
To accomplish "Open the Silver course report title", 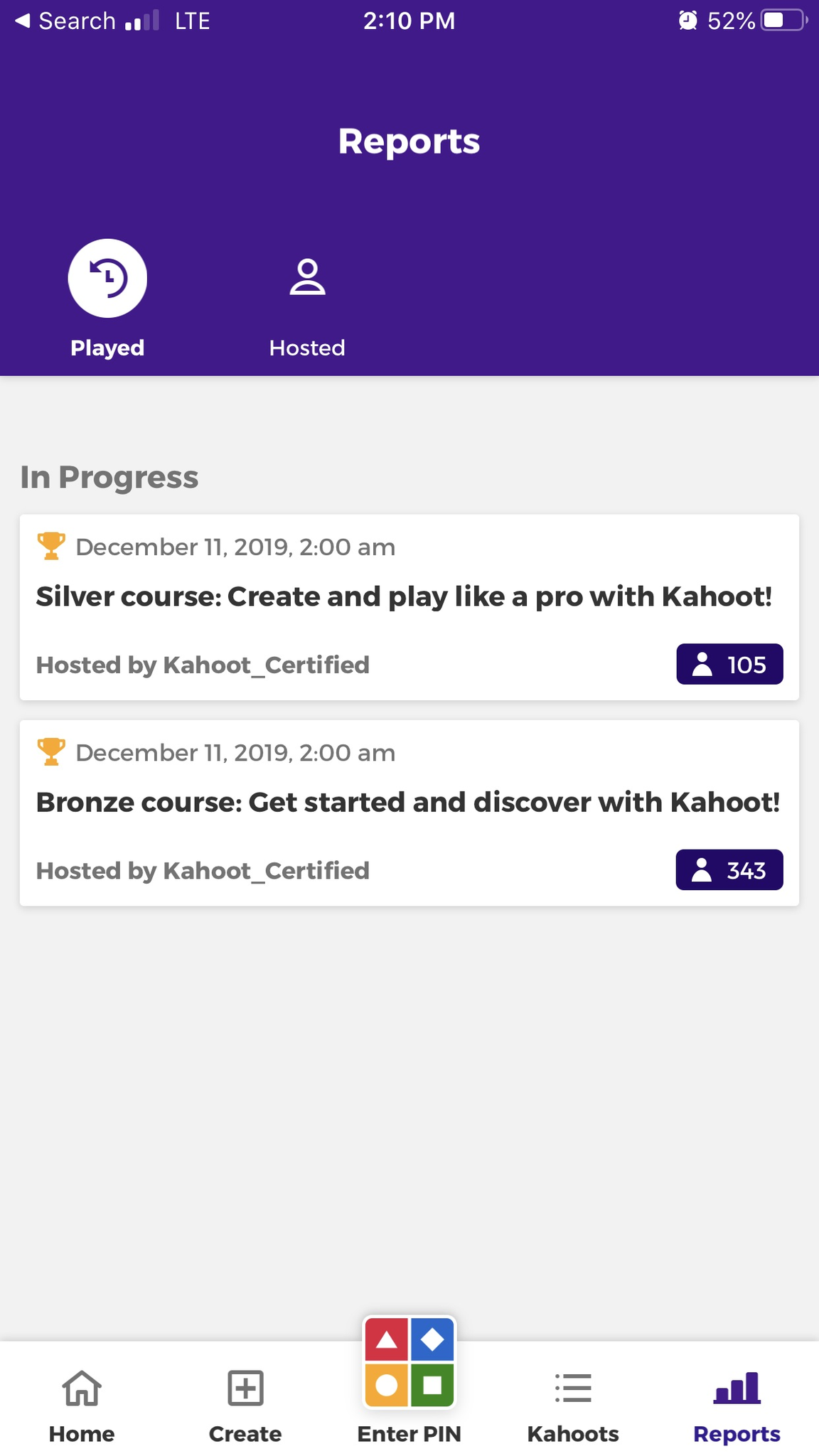I will click(404, 596).
